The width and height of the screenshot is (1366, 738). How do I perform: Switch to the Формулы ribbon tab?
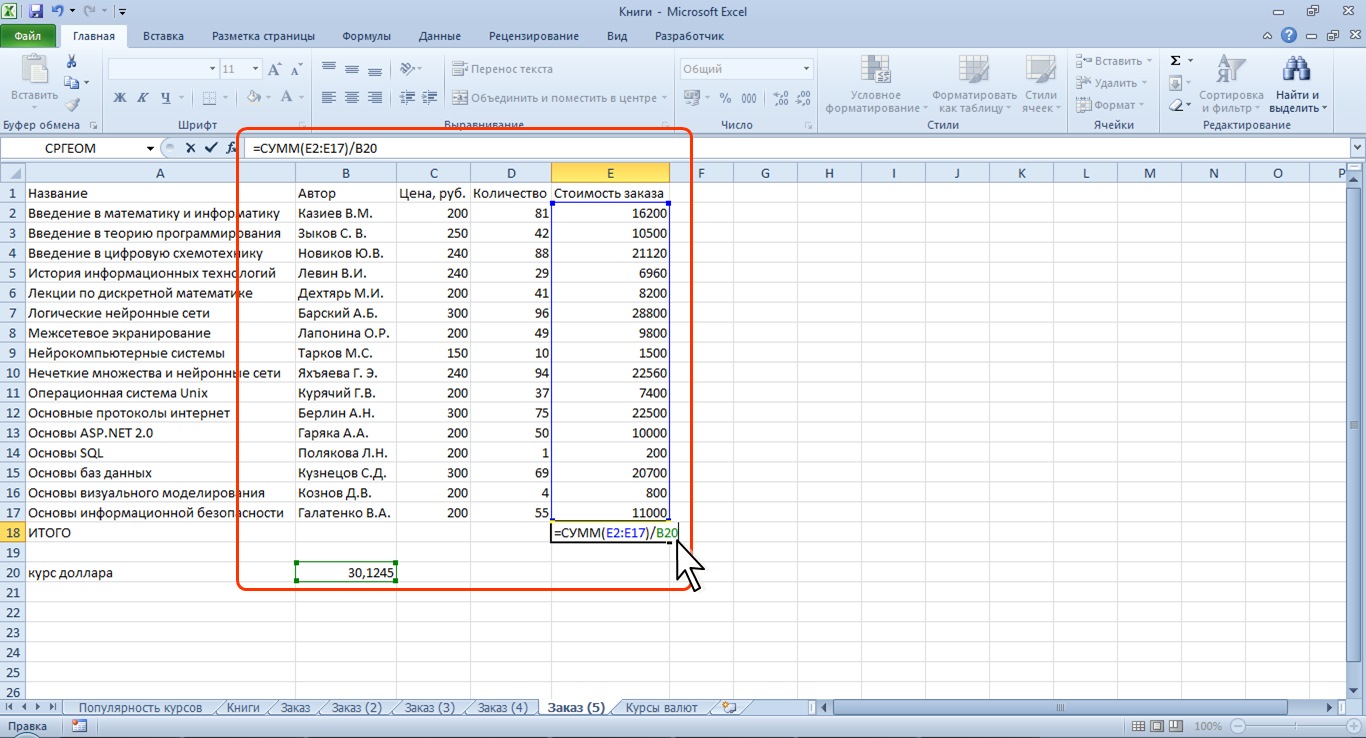(366, 36)
